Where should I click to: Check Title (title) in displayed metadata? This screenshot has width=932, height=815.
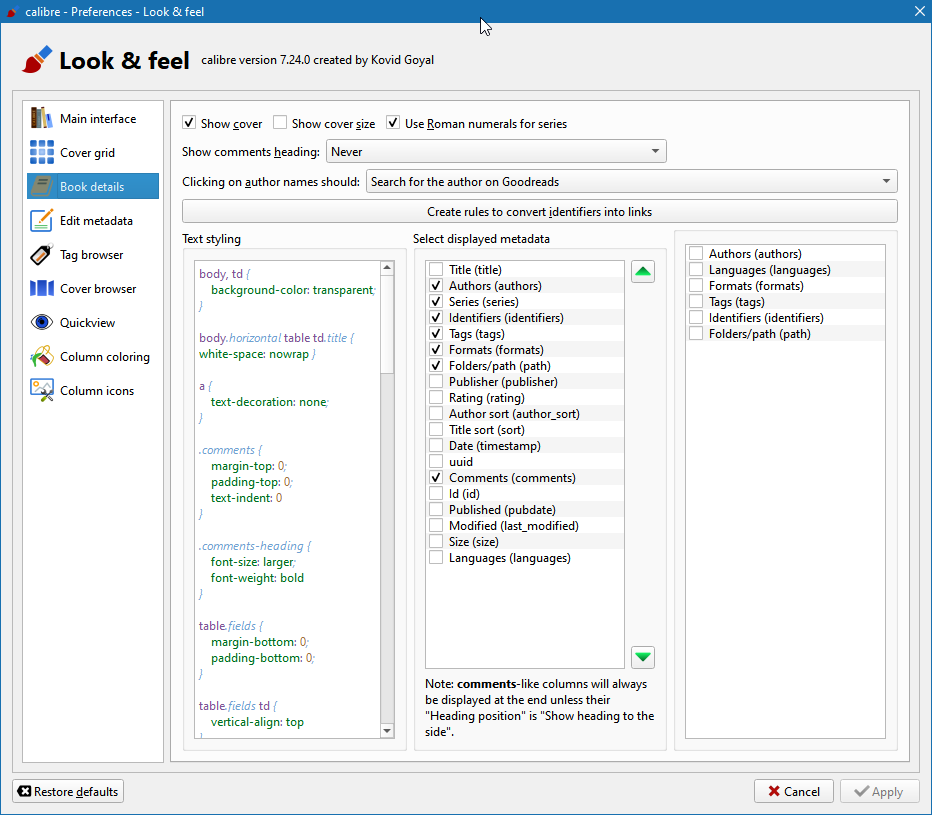[436, 269]
